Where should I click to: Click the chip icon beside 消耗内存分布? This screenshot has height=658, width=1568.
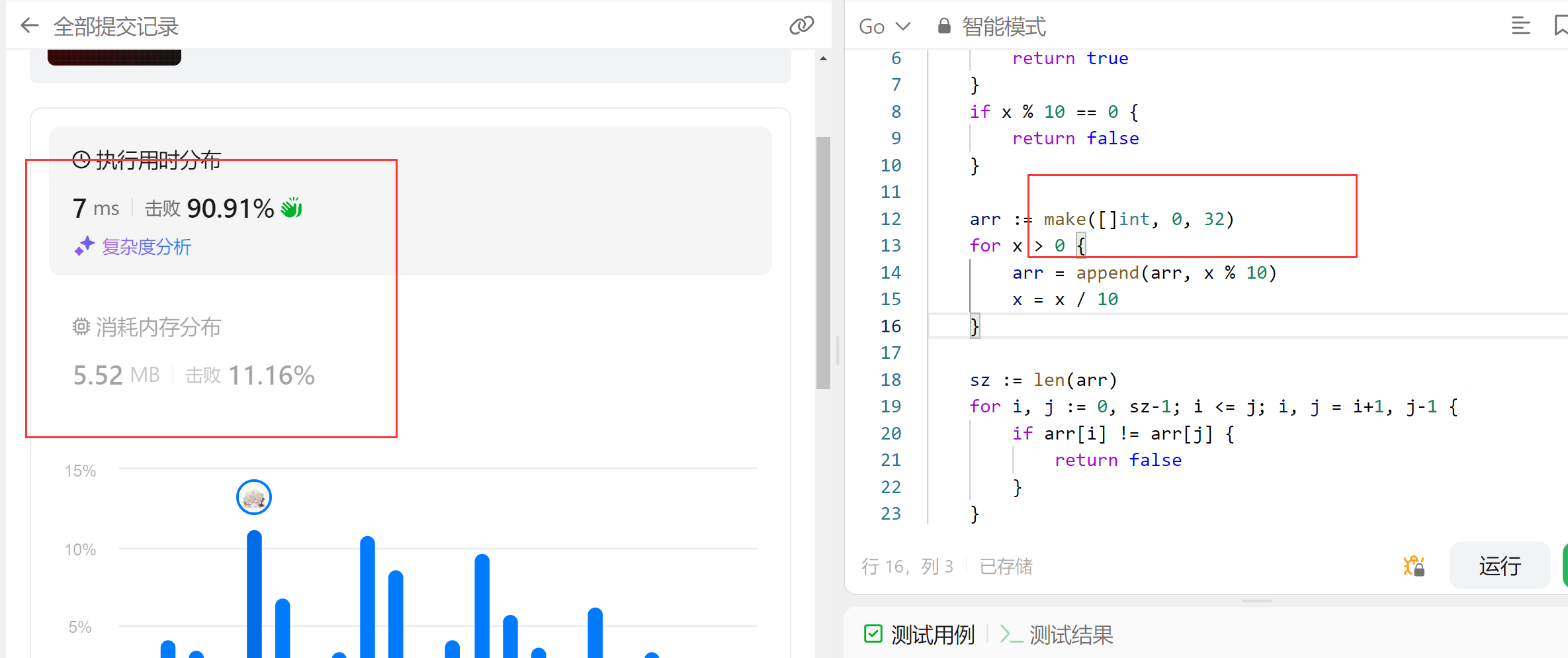[x=81, y=326]
